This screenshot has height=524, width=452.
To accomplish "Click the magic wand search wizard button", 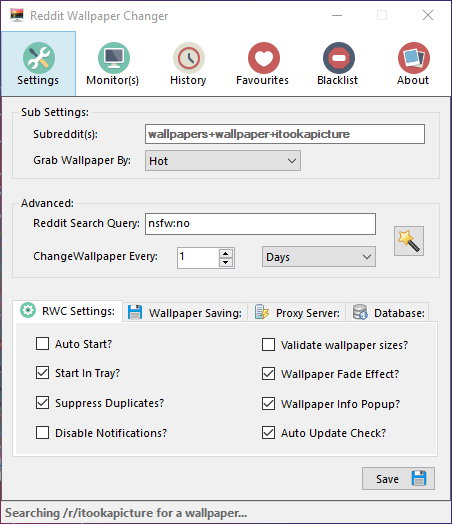I will [x=409, y=241].
